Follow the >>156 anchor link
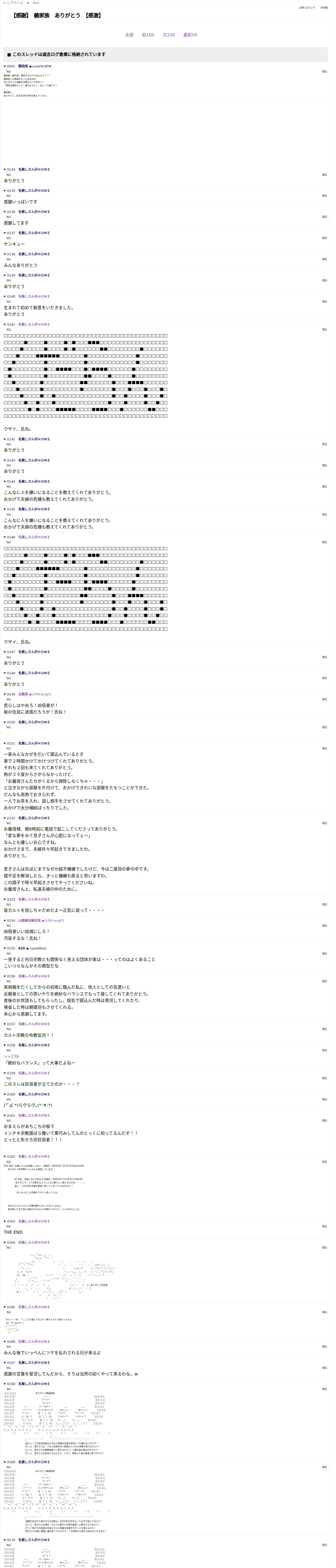This screenshot has width=336, height=1568. 11,1057
